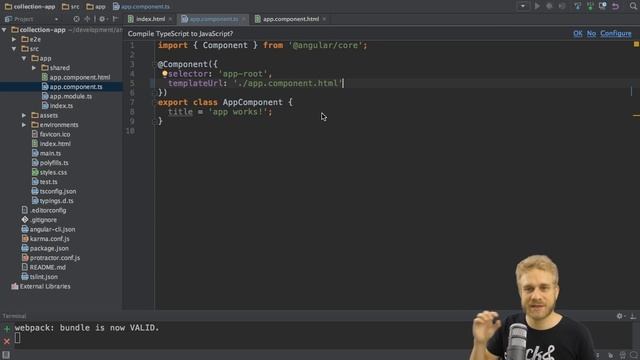Click the VCS update project icon

(577, 6)
